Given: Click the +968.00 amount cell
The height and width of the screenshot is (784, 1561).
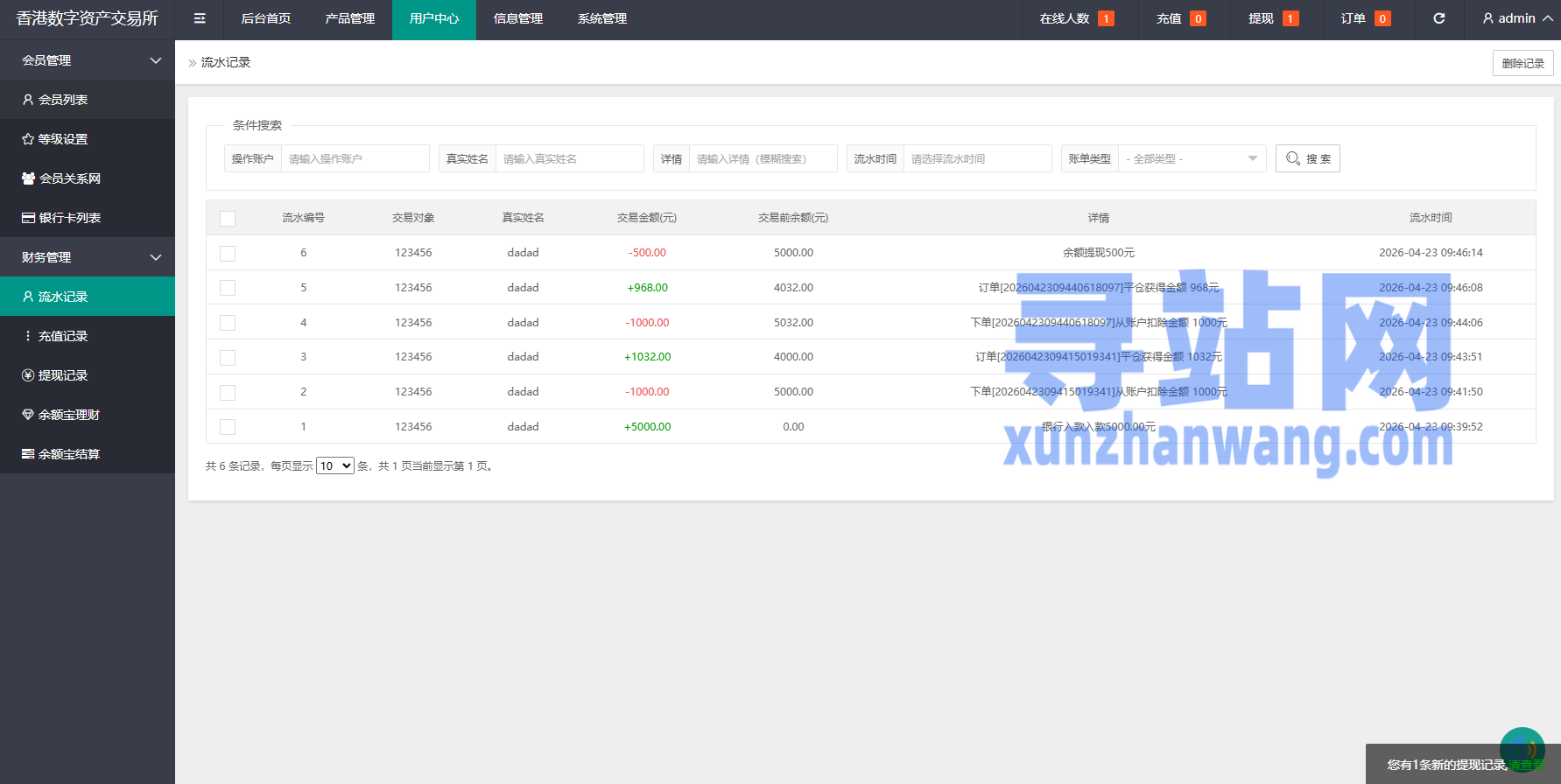Looking at the screenshot, I should pyautogui.click(x=647, y=287).
